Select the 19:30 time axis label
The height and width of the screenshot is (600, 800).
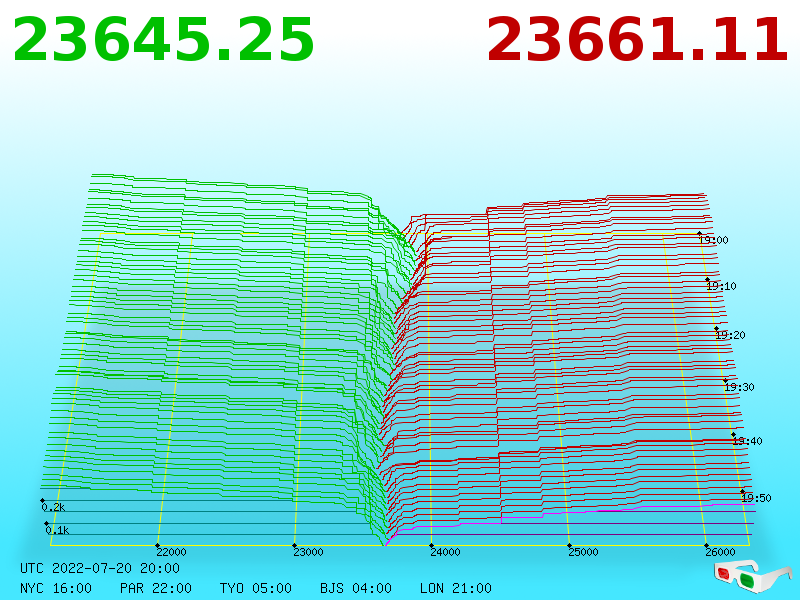coord(739,387)
